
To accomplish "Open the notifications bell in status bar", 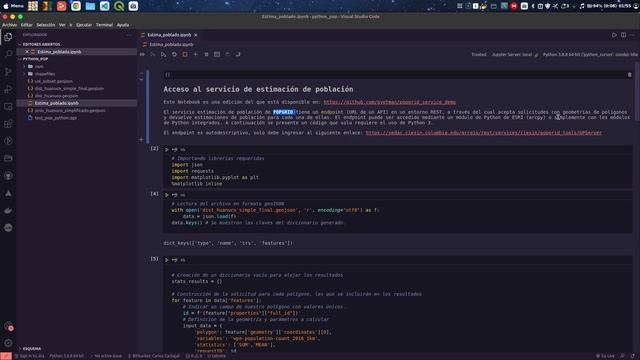I will 633,356.
